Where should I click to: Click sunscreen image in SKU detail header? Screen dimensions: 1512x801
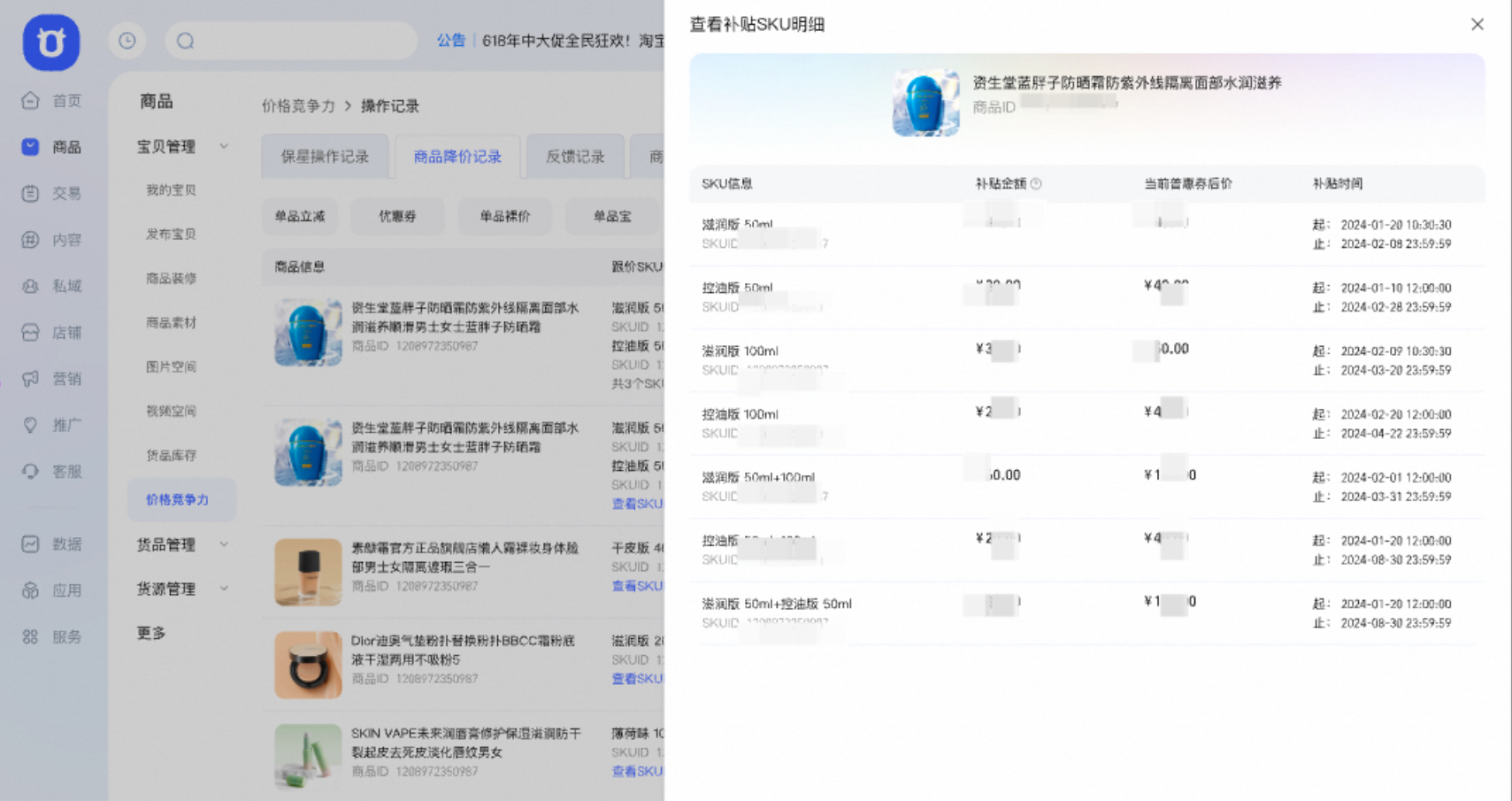925,103
